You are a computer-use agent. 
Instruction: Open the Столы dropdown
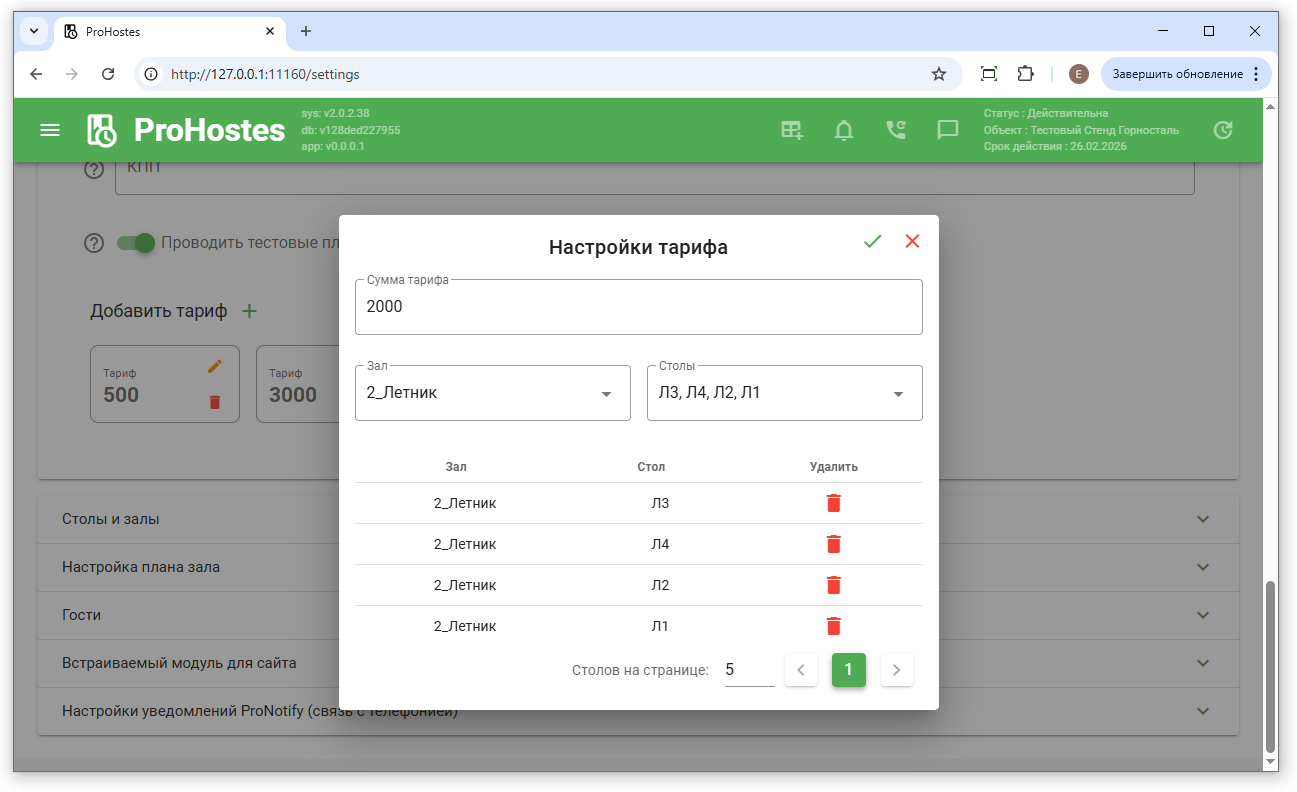(x=784, y=393)
